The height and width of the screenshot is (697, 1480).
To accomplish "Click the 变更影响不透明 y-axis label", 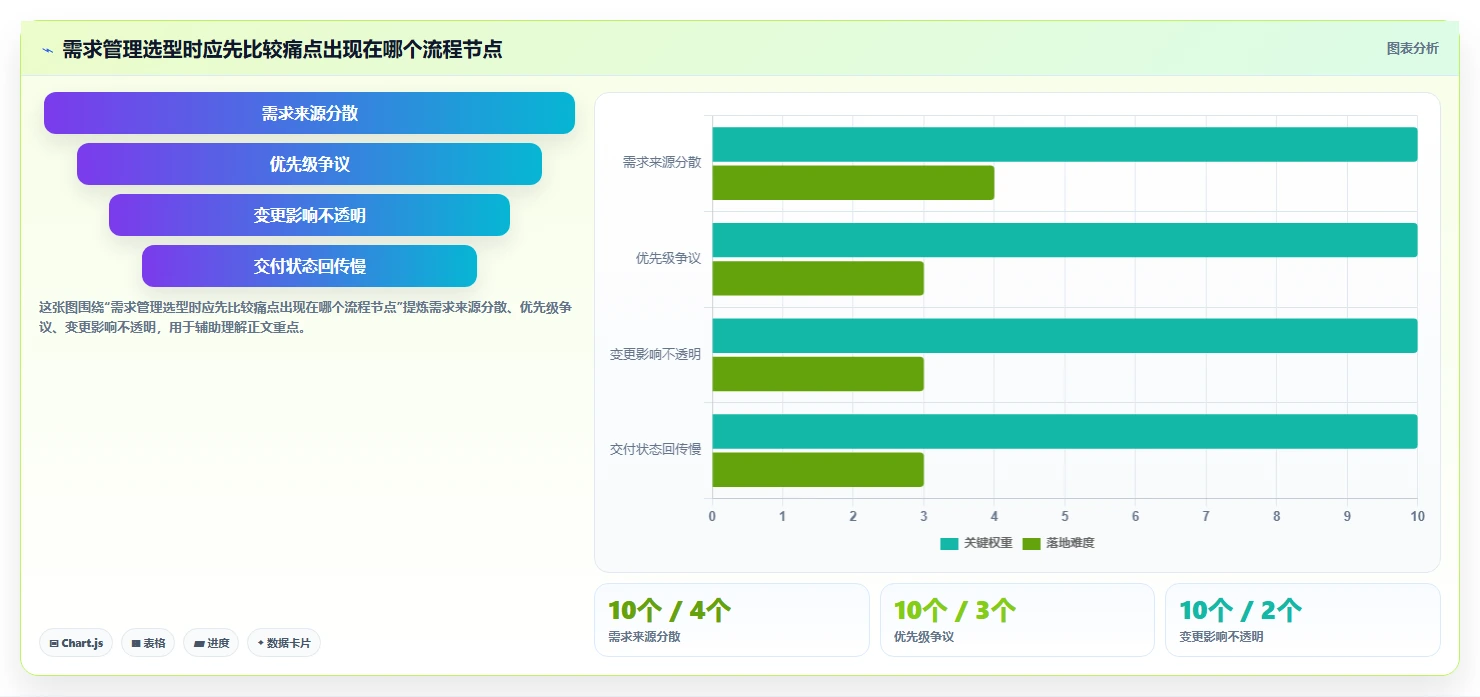I will [655, 354].
